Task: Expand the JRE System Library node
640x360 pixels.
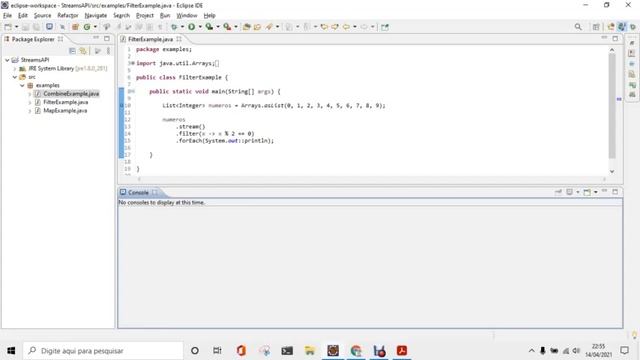Action: [15, 69]
